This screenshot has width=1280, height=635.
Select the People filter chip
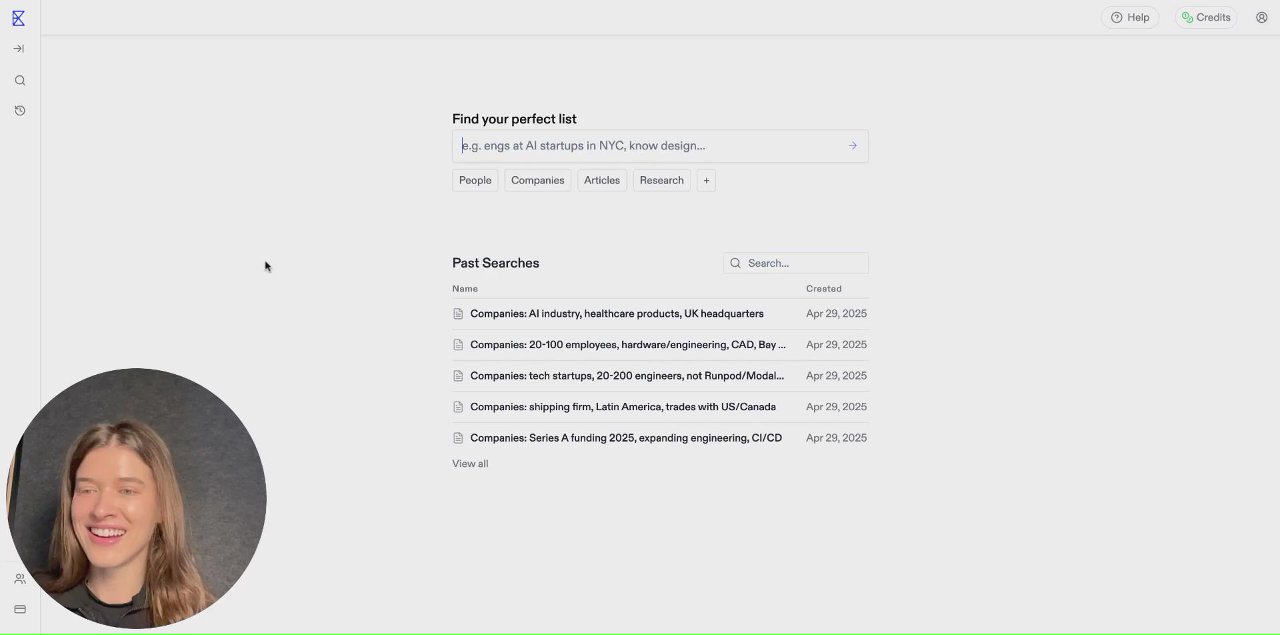[x=475, y=181]
